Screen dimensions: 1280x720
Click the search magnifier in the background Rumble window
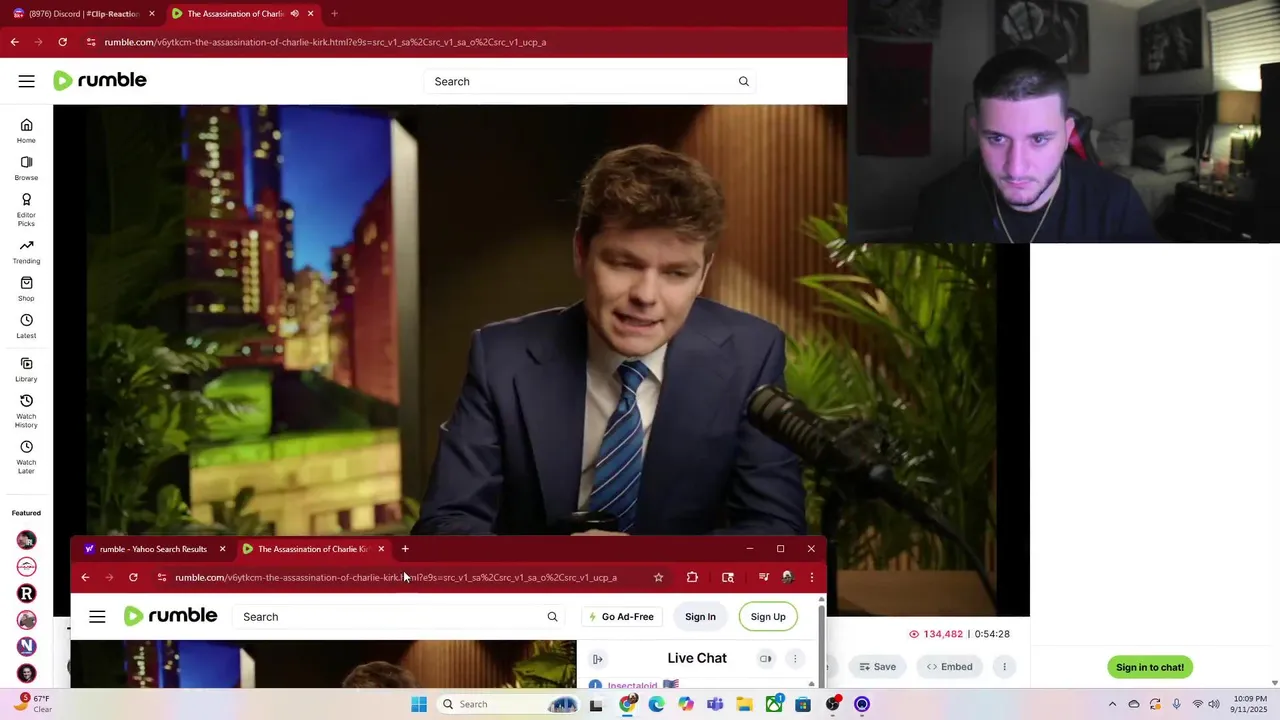pyautogui.click(x=743, y=81)
